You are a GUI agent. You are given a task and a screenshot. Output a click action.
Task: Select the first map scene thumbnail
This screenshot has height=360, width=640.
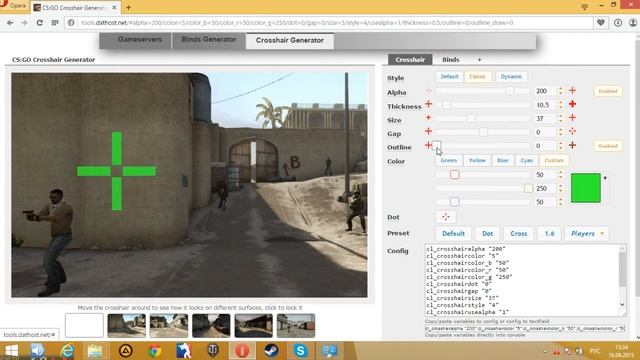click(127, 325)
